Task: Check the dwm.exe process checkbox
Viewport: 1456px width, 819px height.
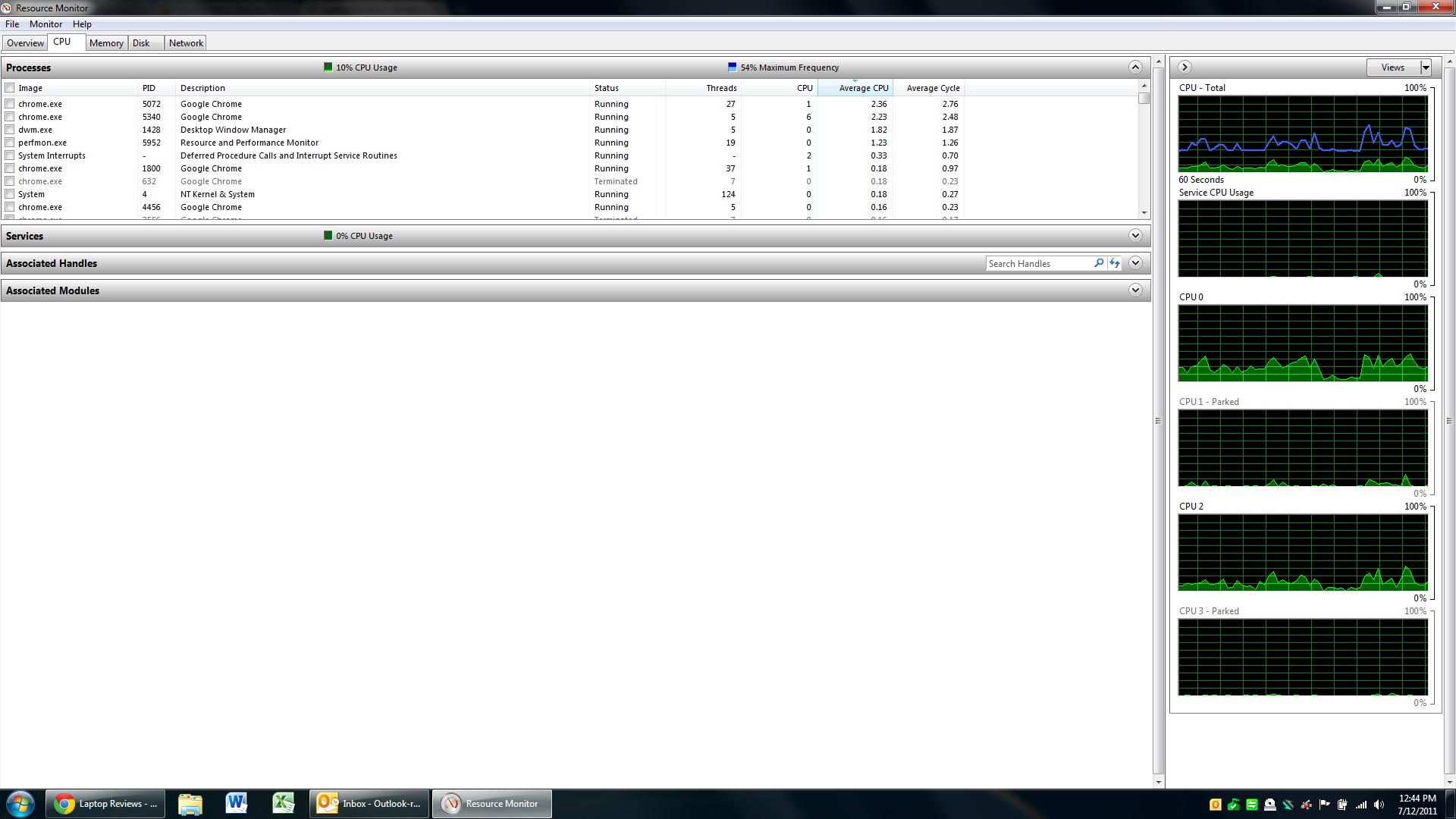Action: [x=10, y=130]
